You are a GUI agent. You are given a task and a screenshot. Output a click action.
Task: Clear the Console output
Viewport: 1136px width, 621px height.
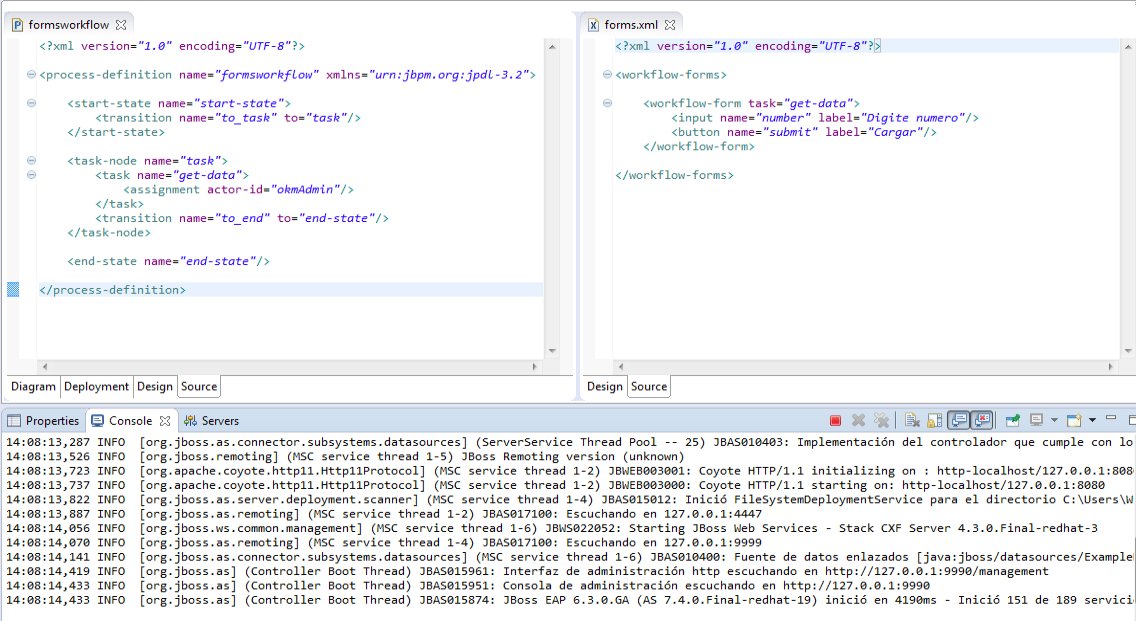pyautogui.click(x=910, y=420)
